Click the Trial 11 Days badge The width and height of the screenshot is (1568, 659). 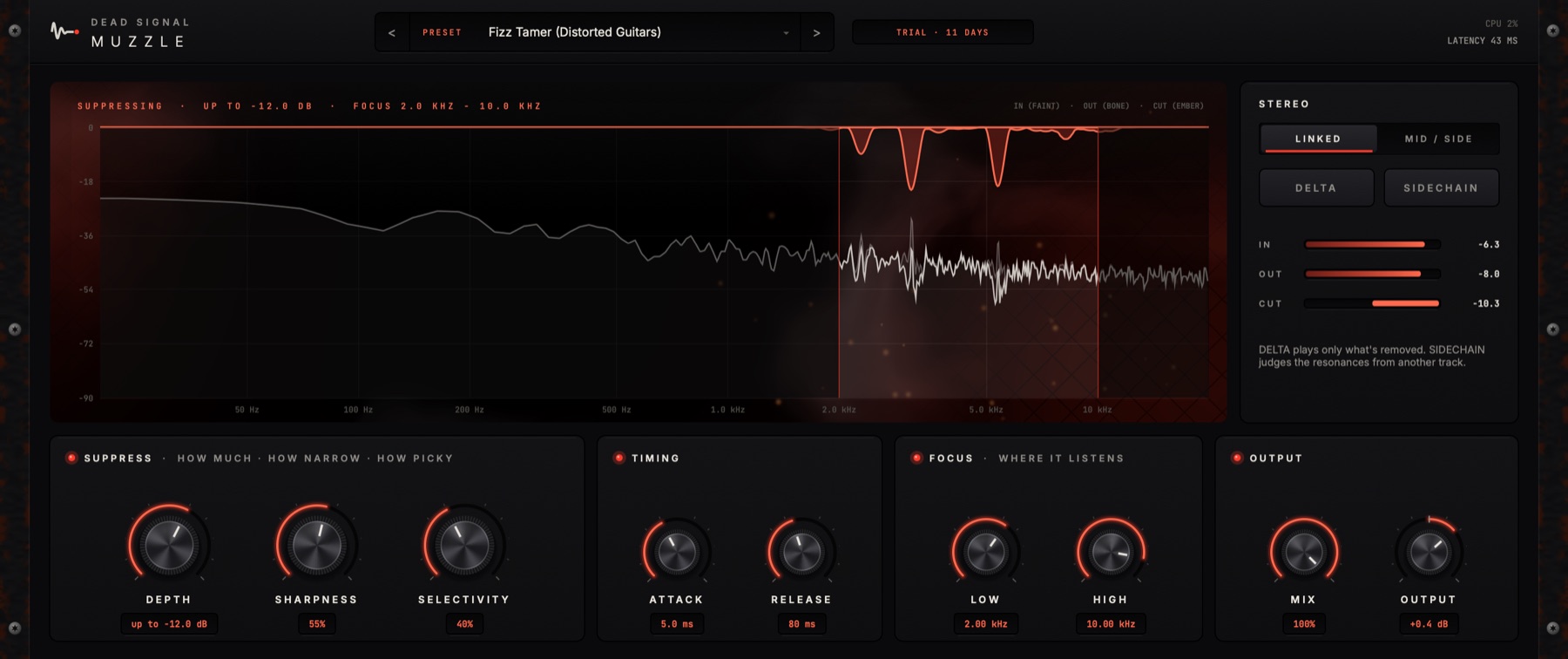click(943, 32)
